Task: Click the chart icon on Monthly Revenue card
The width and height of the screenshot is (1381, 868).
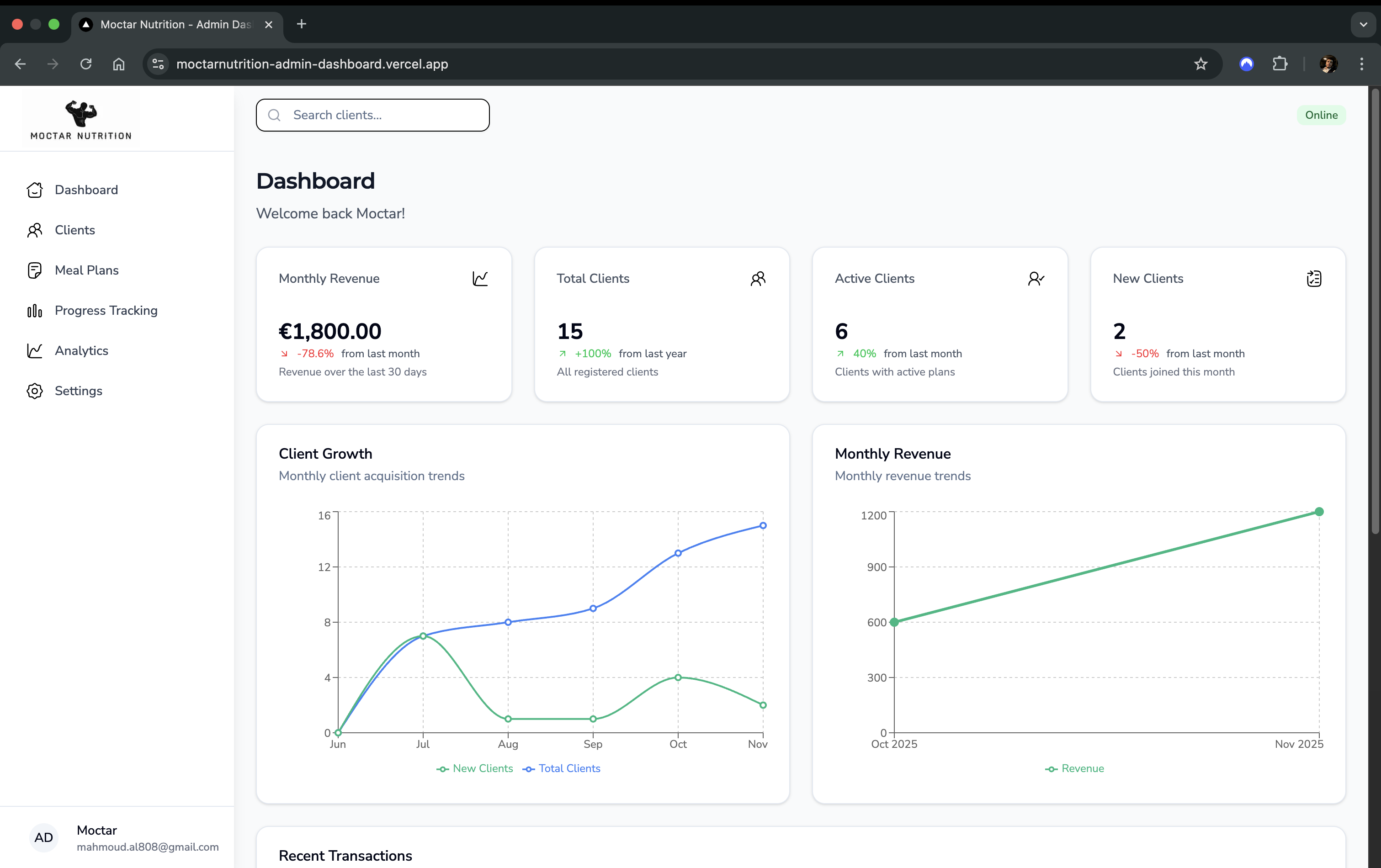Action: coord(480,279)
